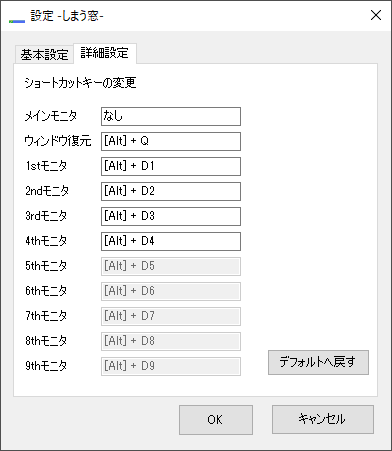Select the 2ndモニタ shortcut input box
Screen dimensions: 392x451
click(x=171, y=191)
